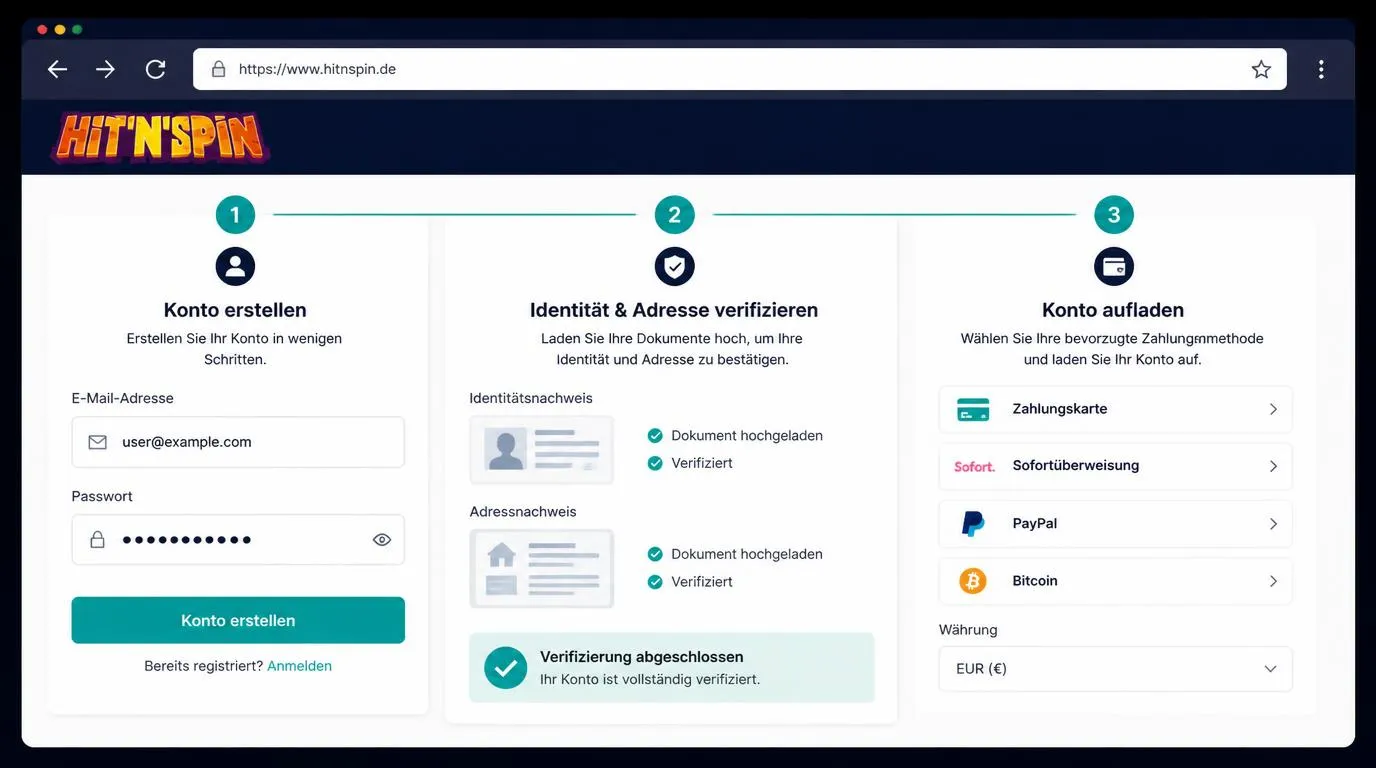
Task: Click the E-Mail-Adresse input field
Action: click(238, 442)
